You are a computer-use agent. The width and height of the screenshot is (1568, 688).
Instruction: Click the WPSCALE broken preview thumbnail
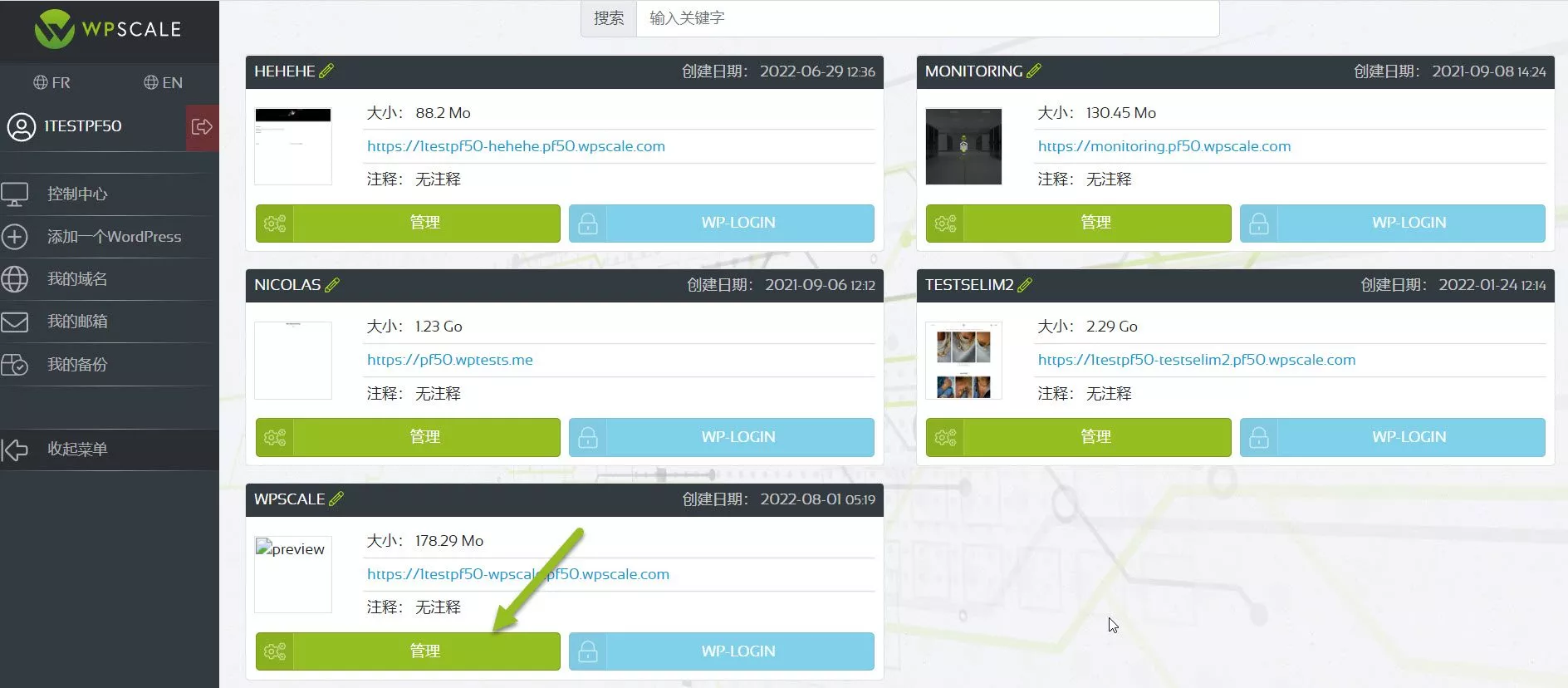tap(293, 574)
